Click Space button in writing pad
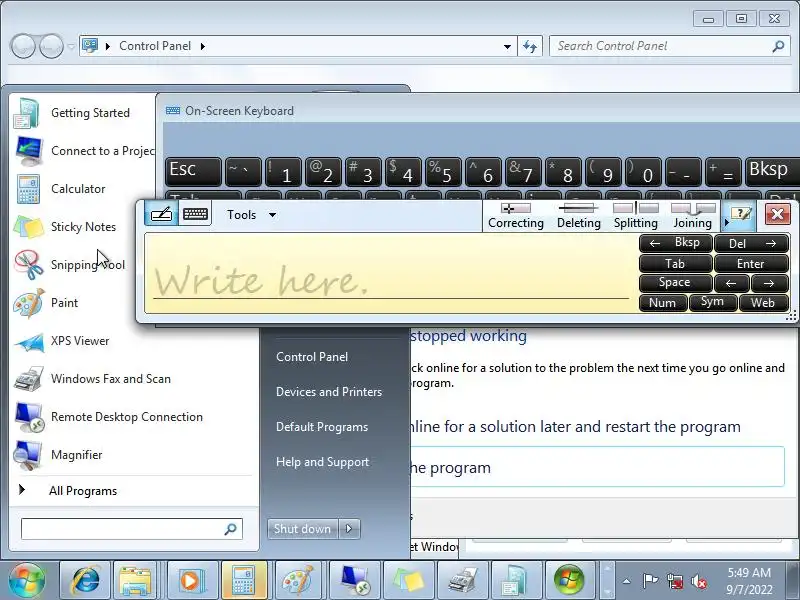 [x=676, y=283]
